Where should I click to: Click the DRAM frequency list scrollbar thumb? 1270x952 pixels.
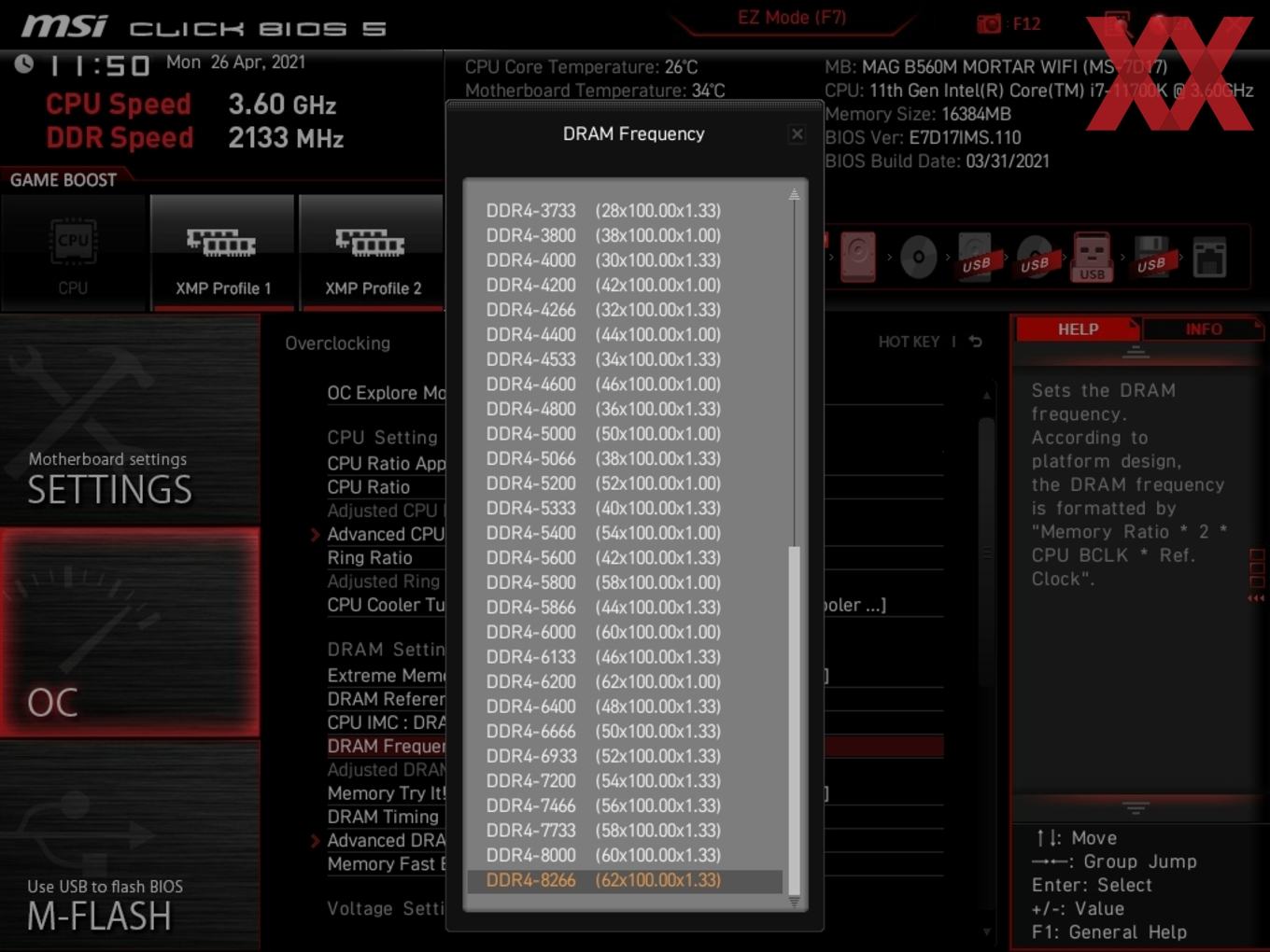point(795,721)
